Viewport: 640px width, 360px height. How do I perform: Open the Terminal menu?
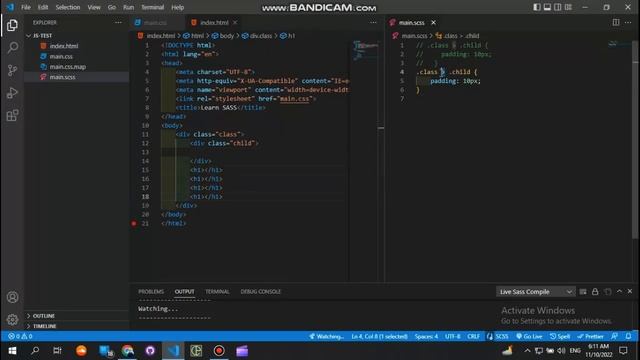click(x=152, y=7)
